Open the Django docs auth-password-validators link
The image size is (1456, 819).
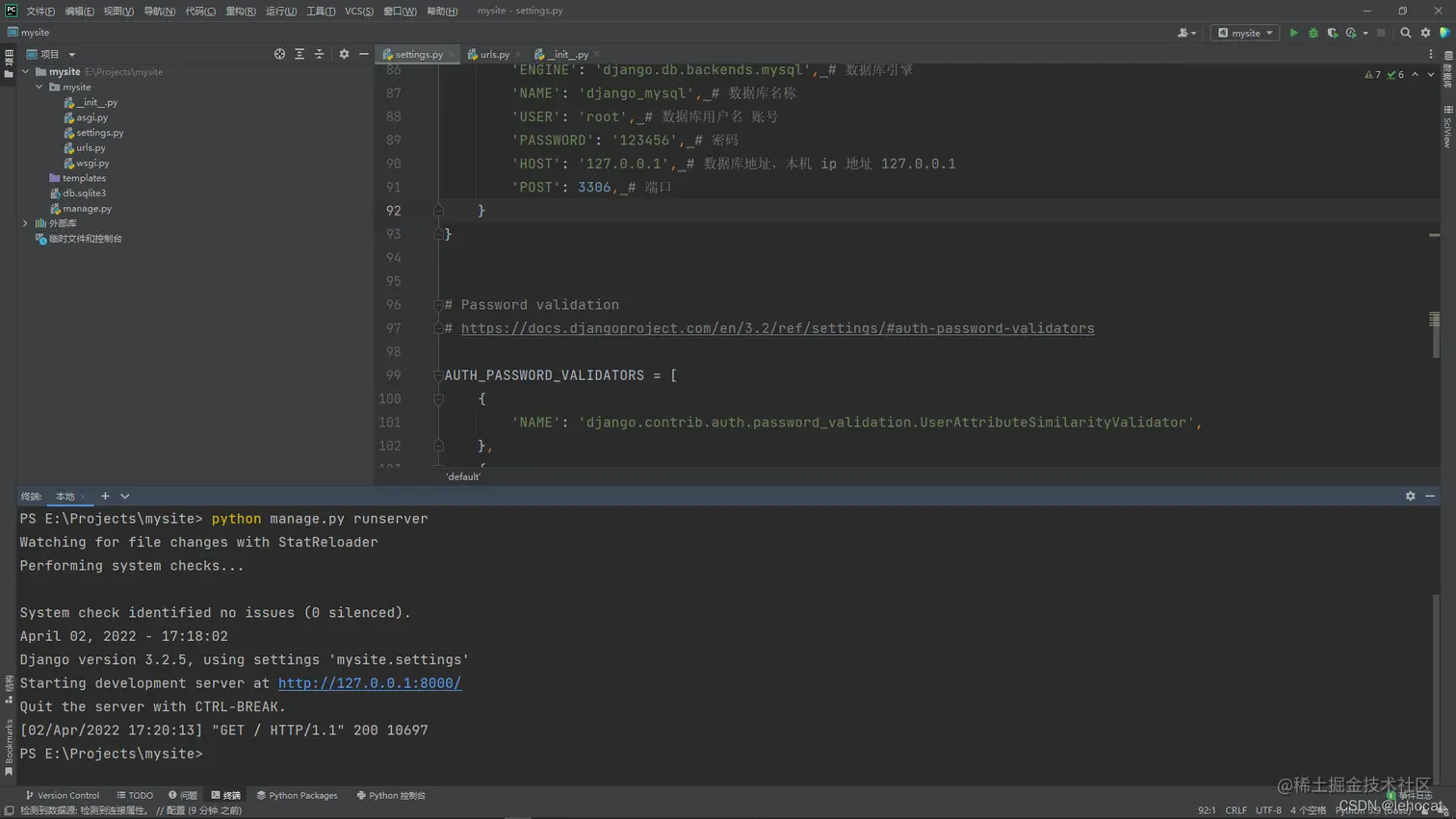[x=777, y=328]
